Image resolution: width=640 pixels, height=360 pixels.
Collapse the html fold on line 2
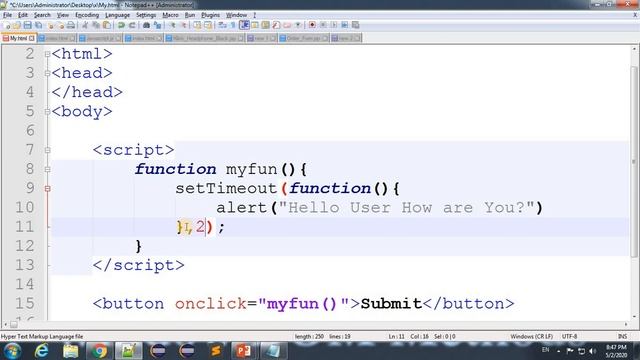coord(47,54)
